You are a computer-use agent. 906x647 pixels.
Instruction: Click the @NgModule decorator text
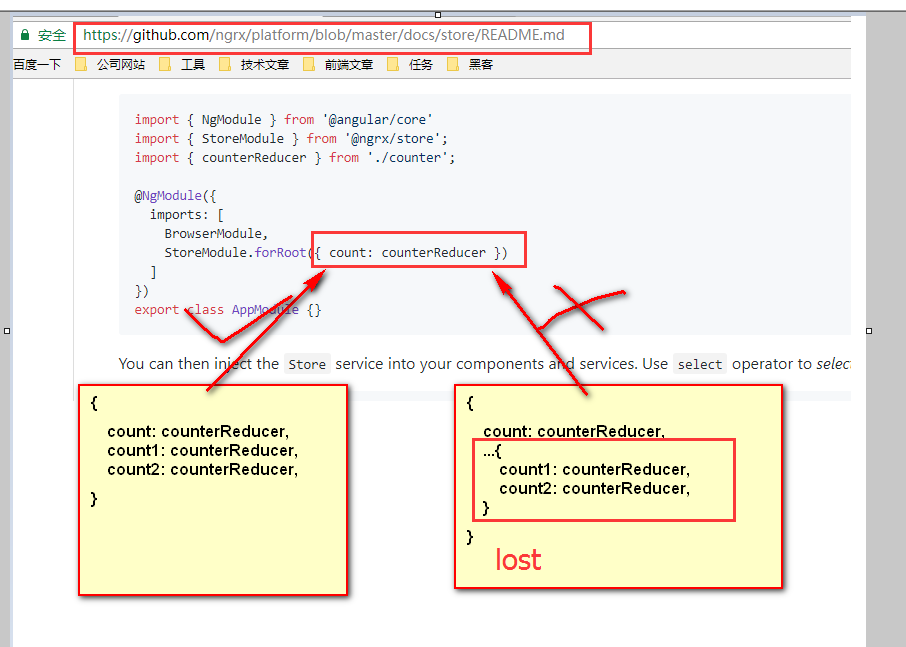(x=175, y=196)
